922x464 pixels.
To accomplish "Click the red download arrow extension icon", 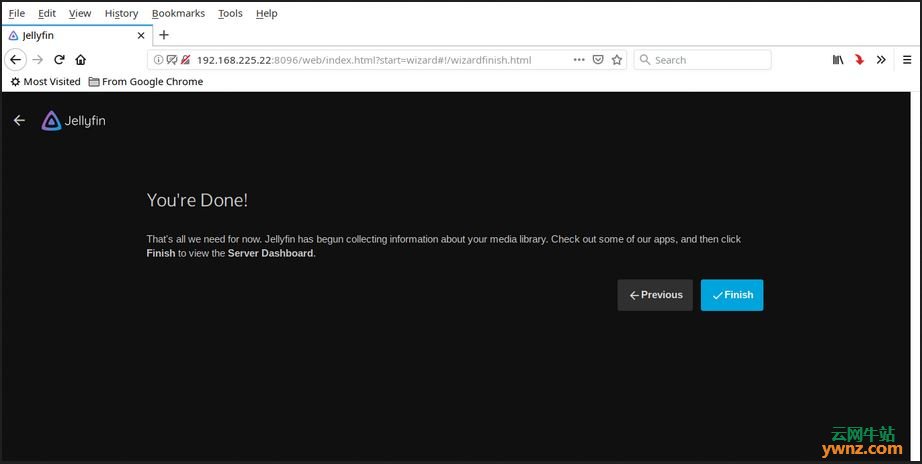I will point(859,59).
